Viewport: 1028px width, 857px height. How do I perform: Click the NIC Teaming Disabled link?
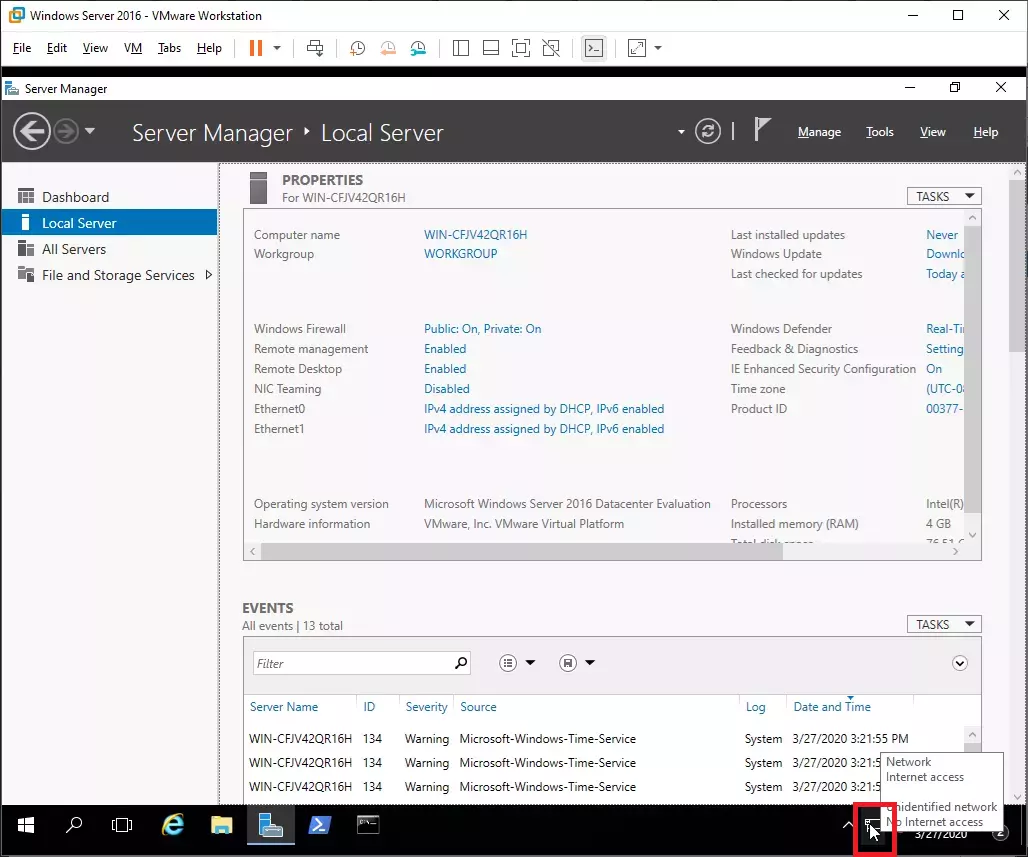click(x=446, y=389)
